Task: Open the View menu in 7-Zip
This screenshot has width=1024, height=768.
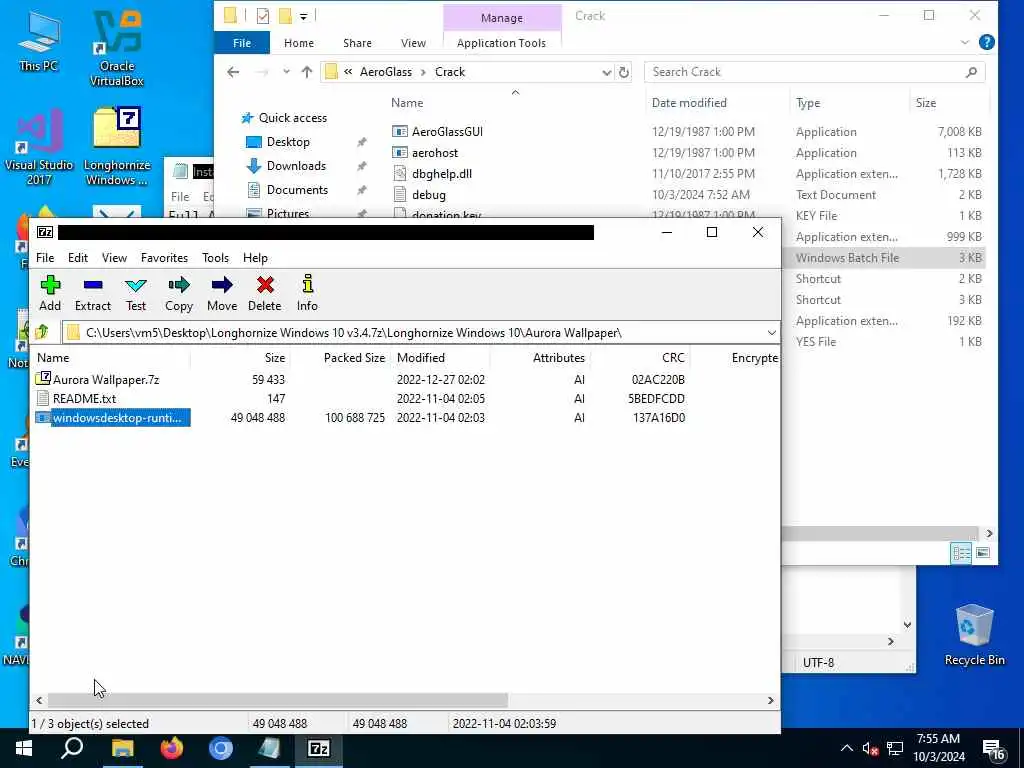Action: (114, 258)
